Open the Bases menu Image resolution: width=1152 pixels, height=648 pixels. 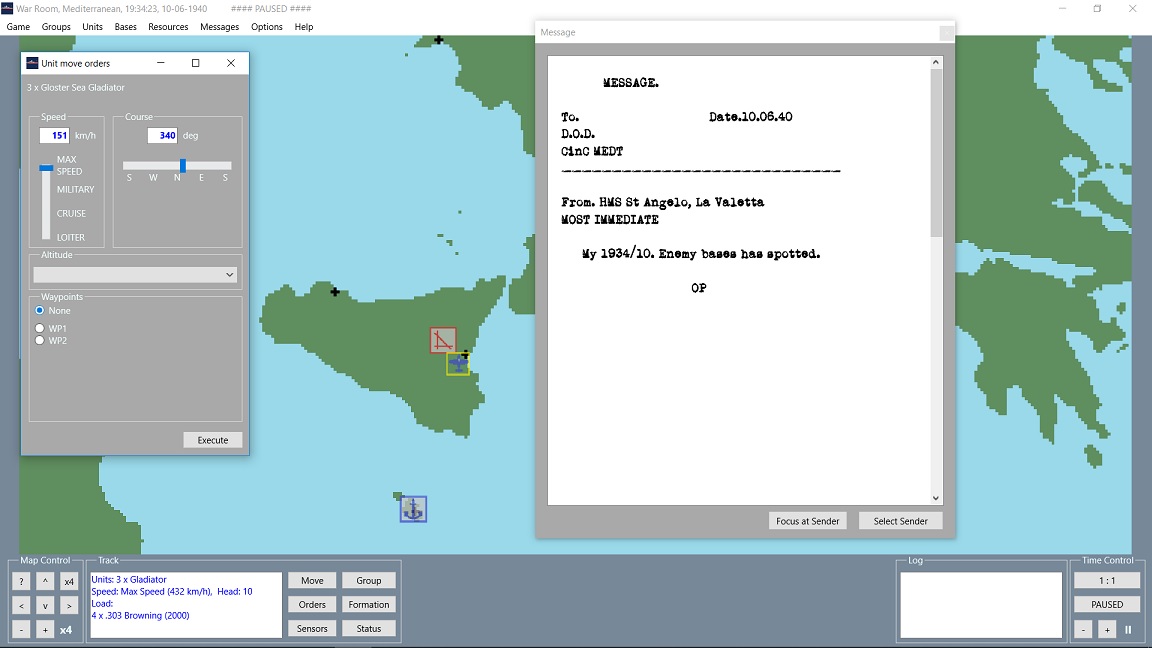(x=125, y=27)
